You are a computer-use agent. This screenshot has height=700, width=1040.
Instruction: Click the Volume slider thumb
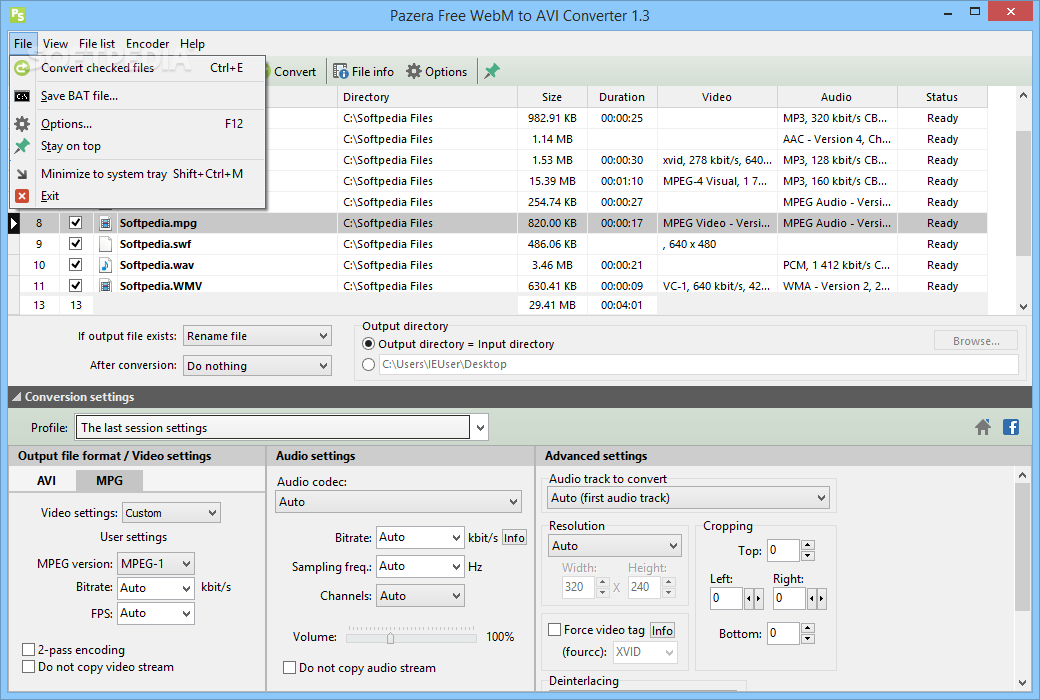pyautogui.click(x=390, y=638)
